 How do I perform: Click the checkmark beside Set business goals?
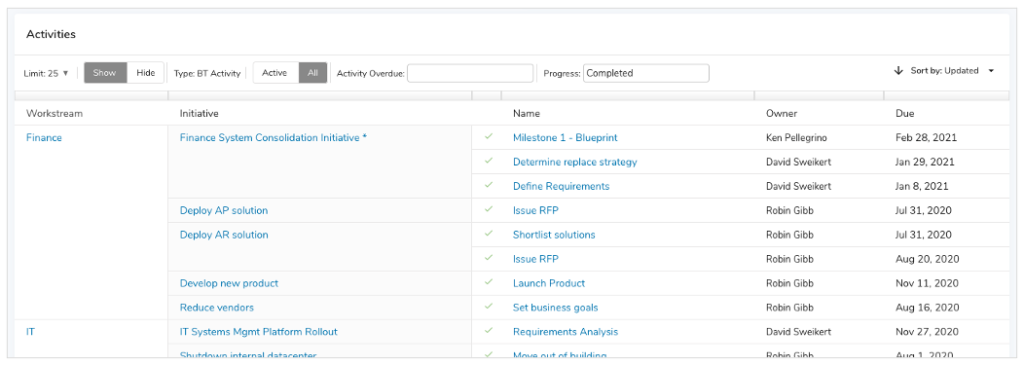[488, 307]
